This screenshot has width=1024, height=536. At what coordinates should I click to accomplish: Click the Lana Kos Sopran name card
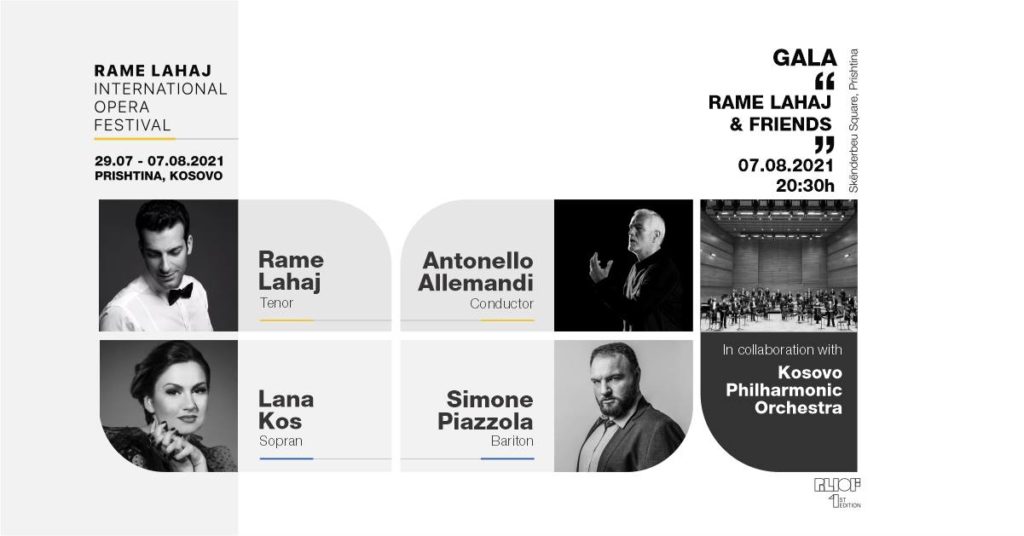tap(315, 405)
